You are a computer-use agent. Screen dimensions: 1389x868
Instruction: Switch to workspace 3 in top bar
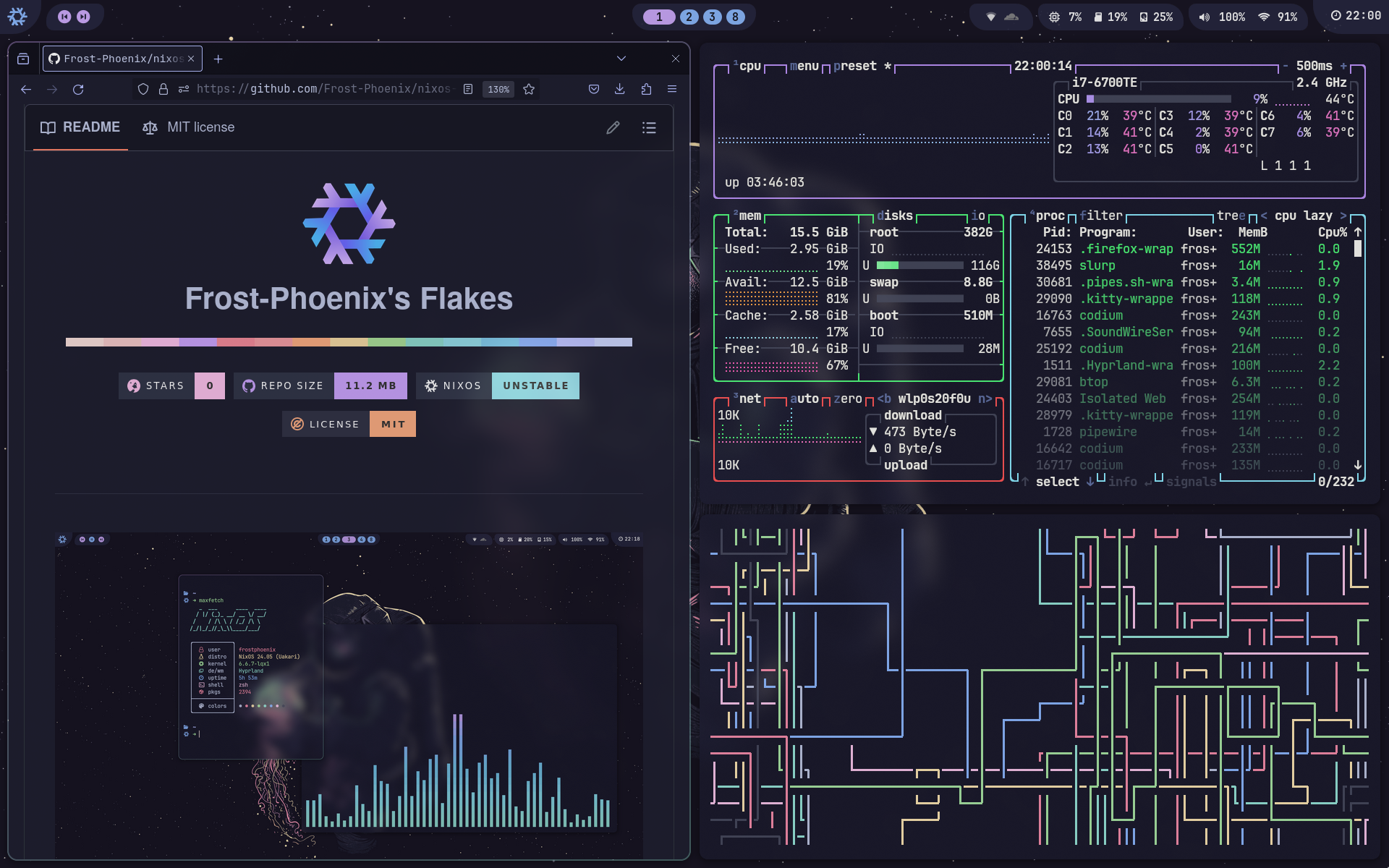click(x=712, y=17)
